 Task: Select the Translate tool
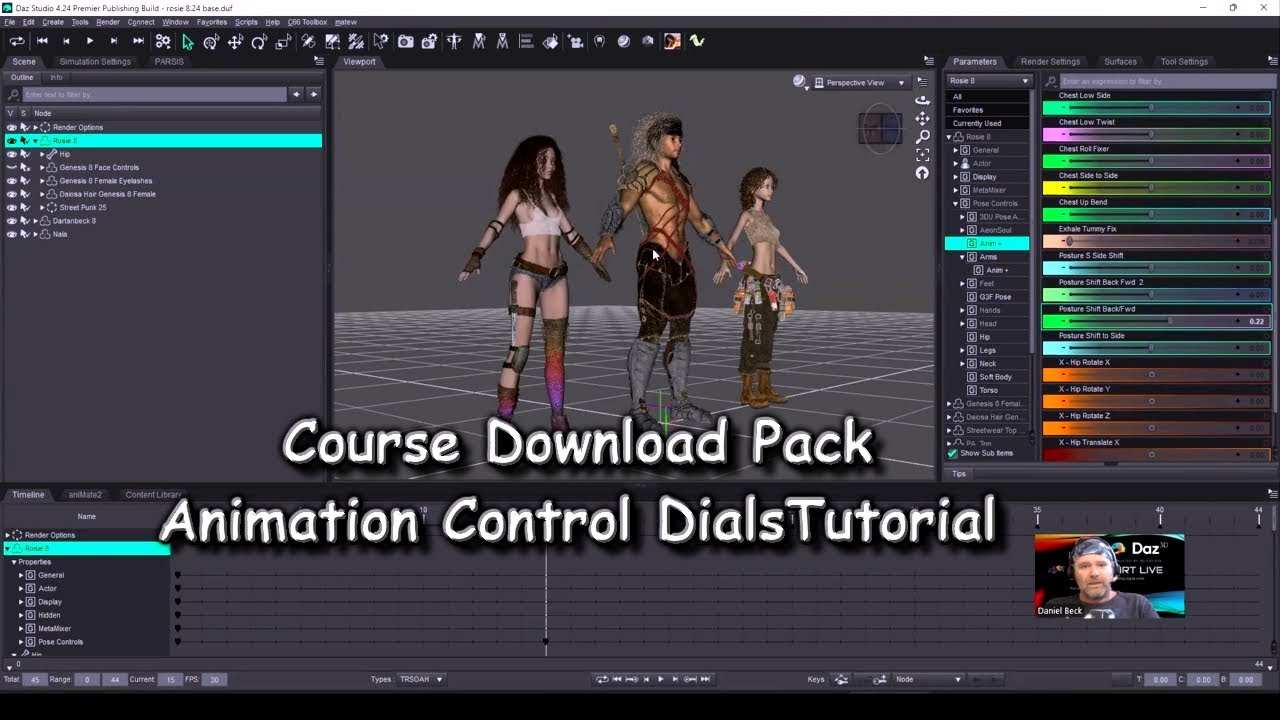click(x=235, y=41)
